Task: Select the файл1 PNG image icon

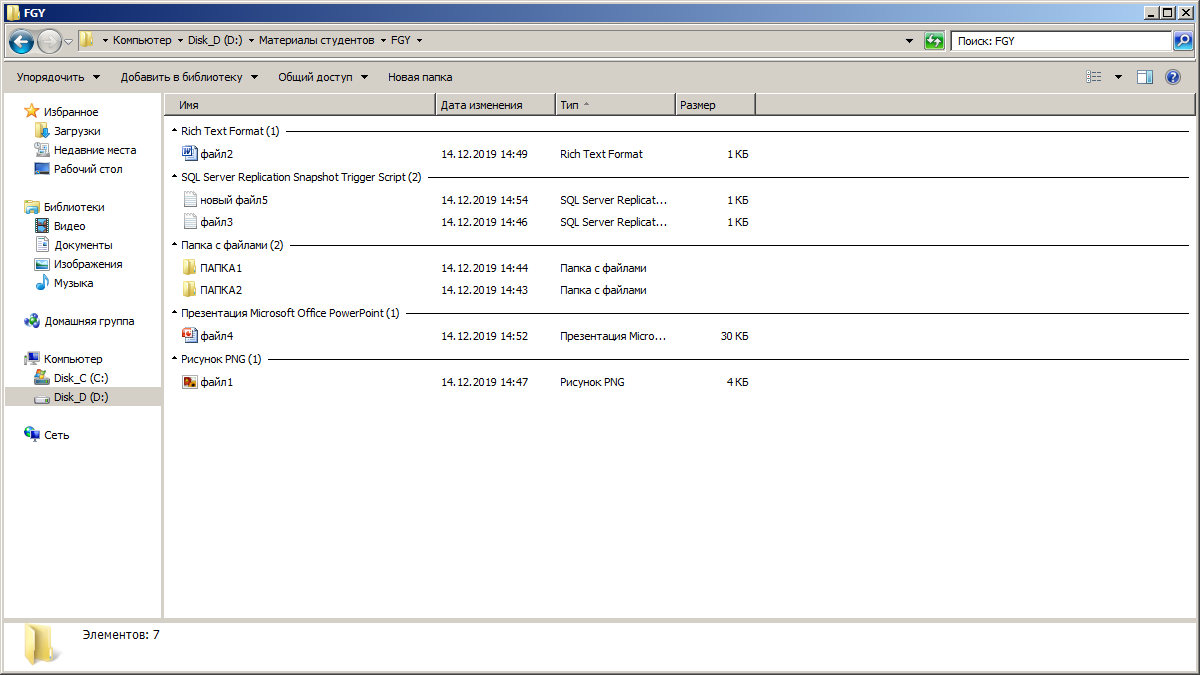Action: [190, 381]
